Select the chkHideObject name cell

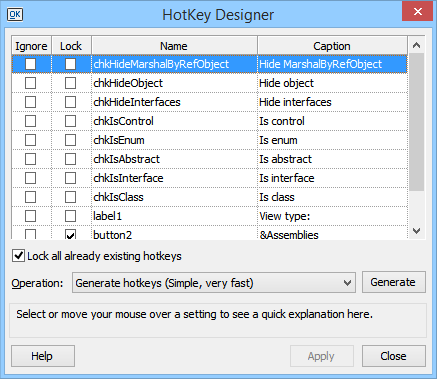(x=174, y=83)
